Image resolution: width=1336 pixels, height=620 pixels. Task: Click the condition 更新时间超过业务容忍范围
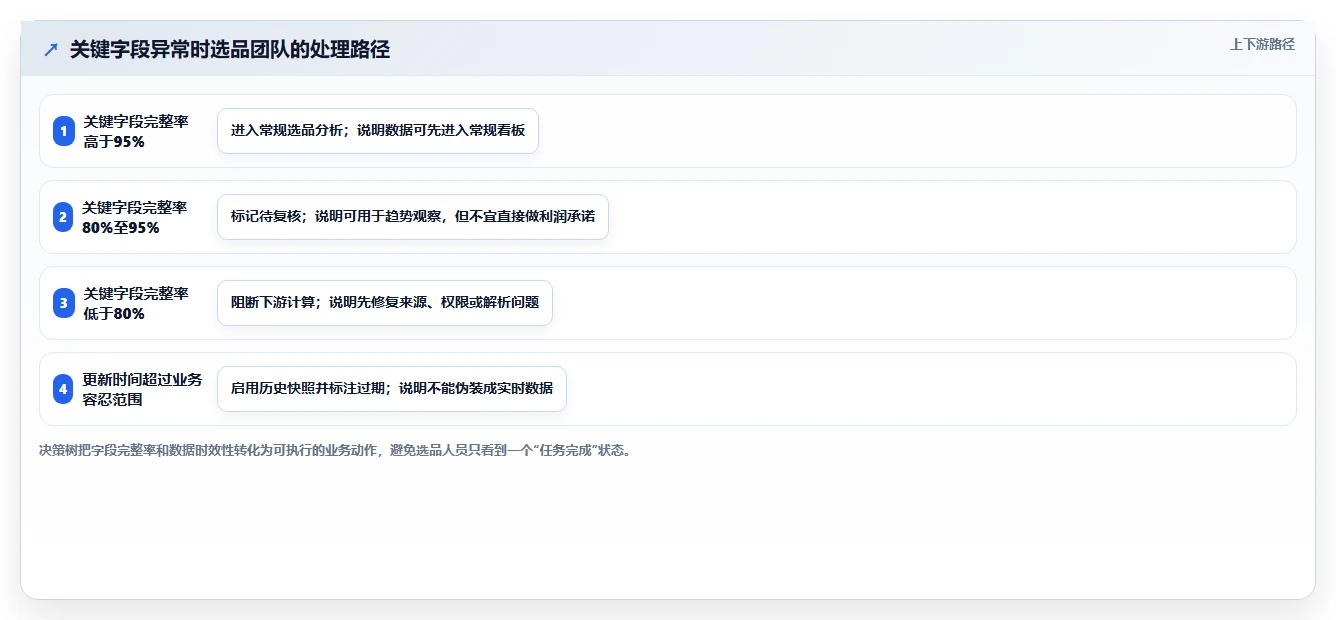[143, 389]
